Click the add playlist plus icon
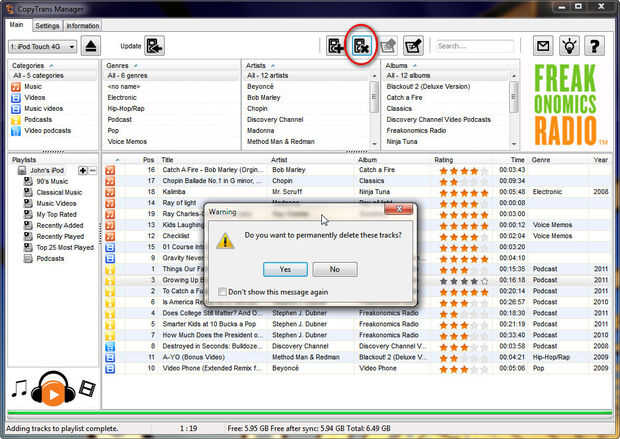Screen dimensions: 620x439 tap(83, 170)
